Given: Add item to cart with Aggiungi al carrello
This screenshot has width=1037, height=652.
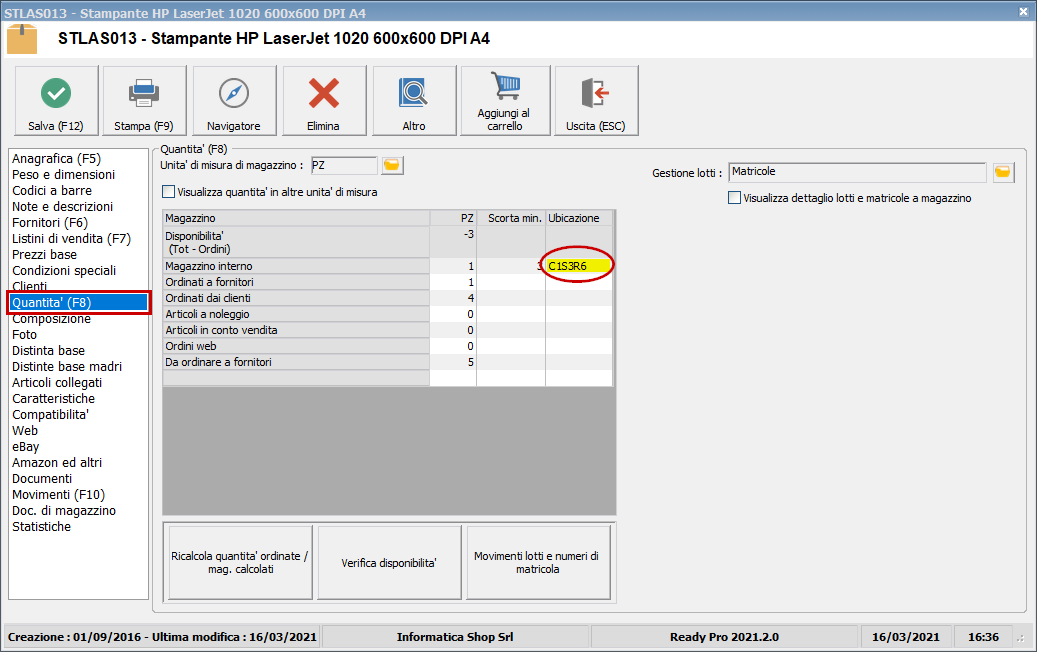Looking at the screenshot, I should tap(505, 101).
